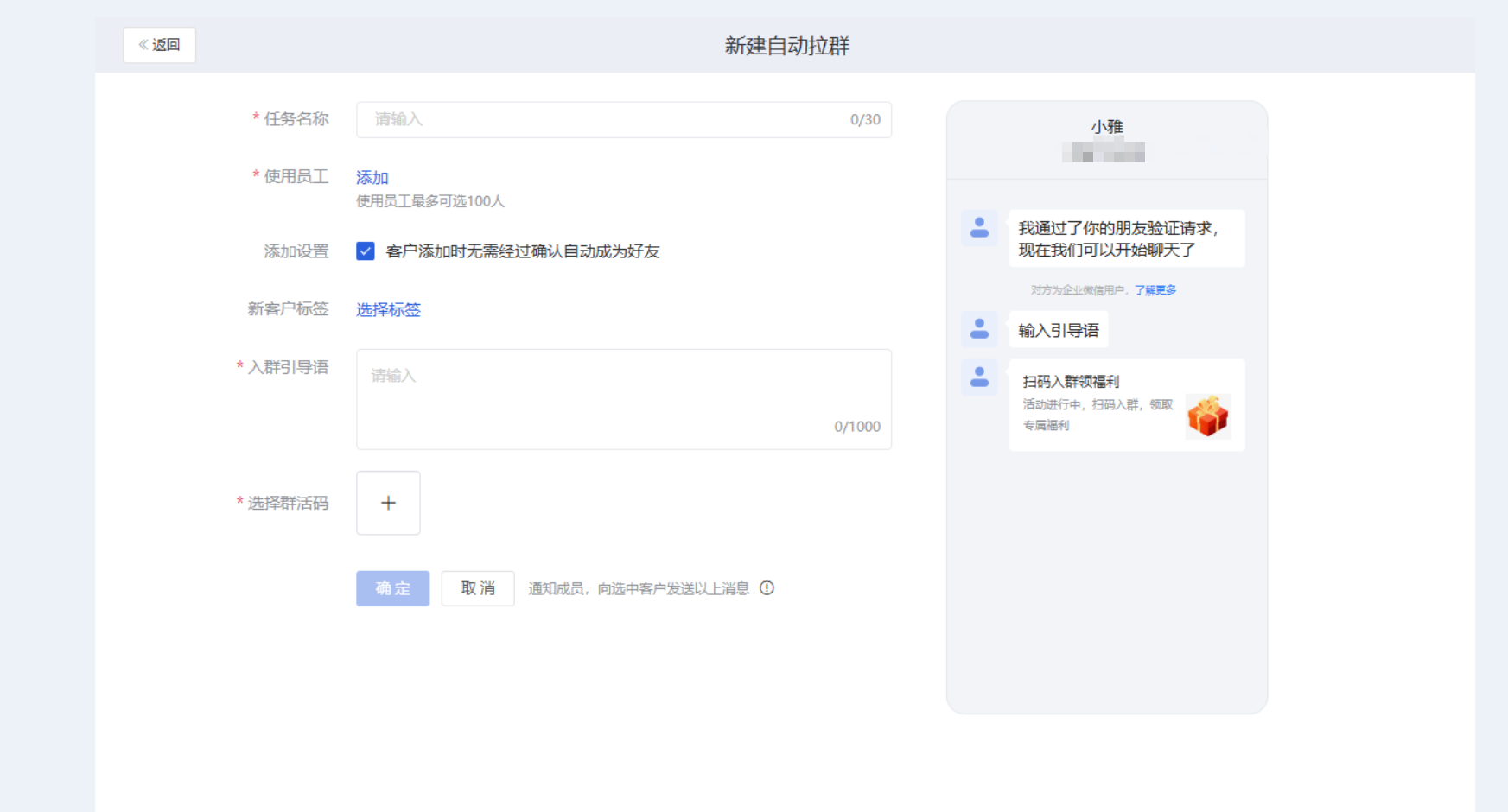Click the 通知成员，向选中客户发送以上消息 note

click(x=639, y=589)
